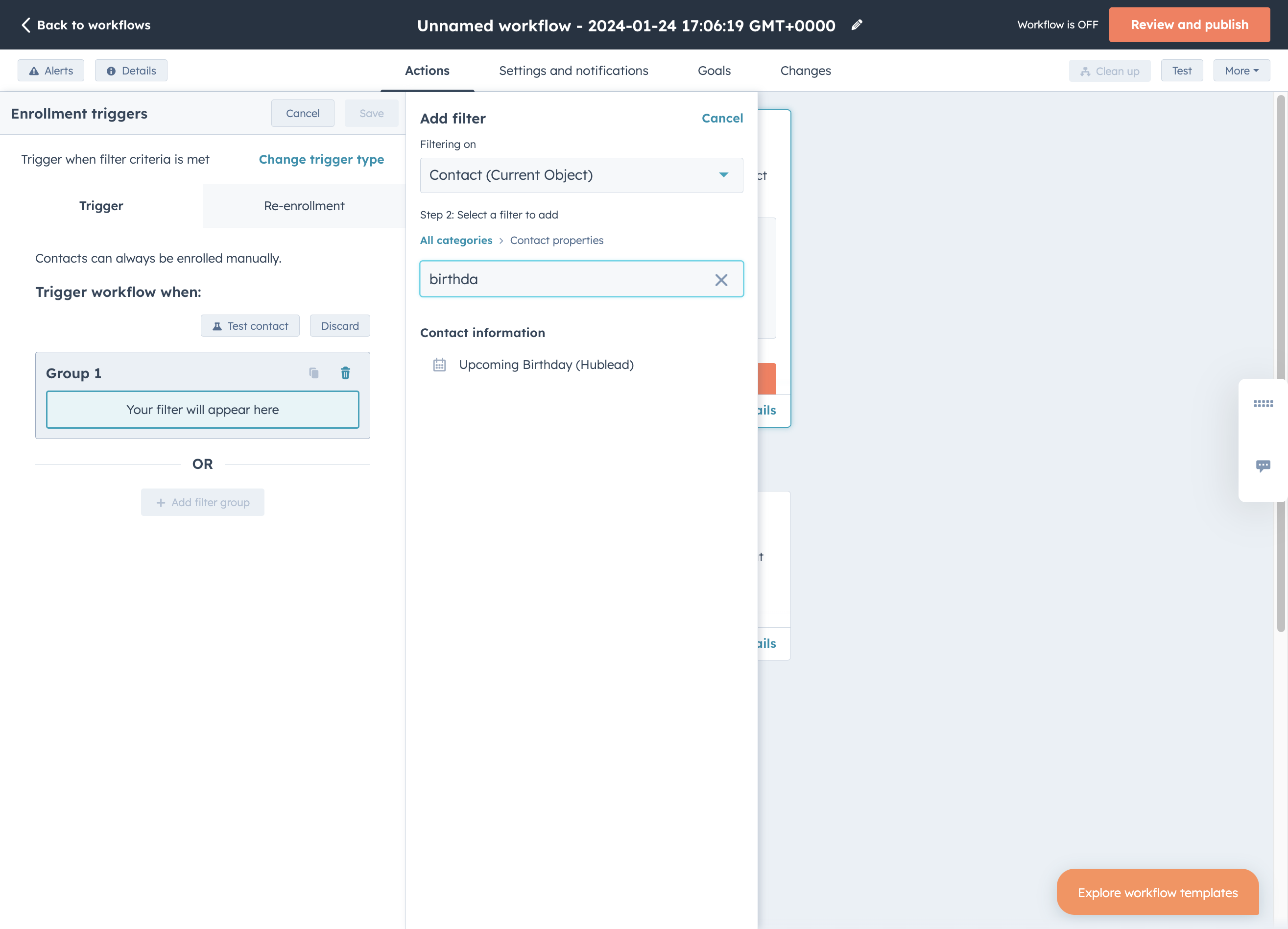The height and width of the screenshot is (929, 1288).
Task: Open the grid dots side panel icon
Action: tap(1263, 403)
